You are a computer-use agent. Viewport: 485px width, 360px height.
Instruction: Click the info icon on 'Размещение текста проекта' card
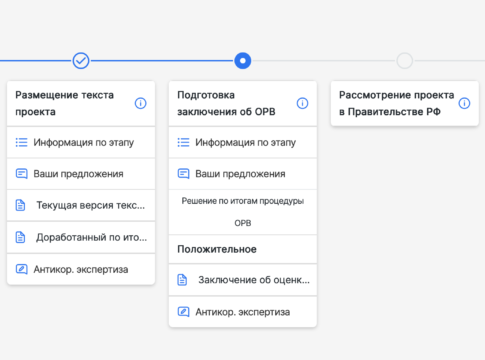(140, 103)
